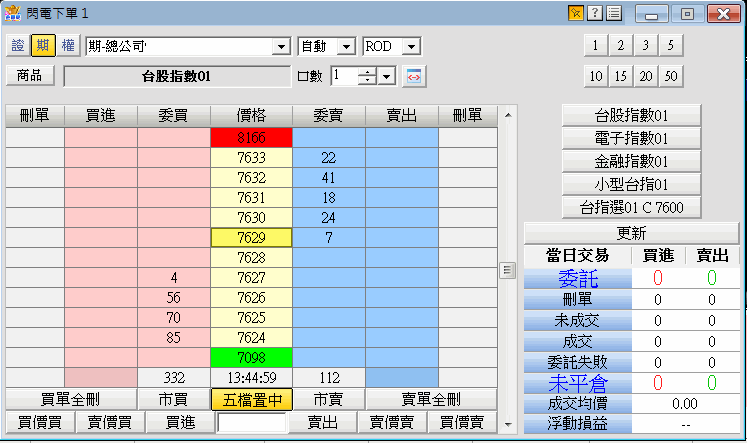This screenshot has width=747, height=443.
Task: Select 小型台指01 from product list
Action: pos(631,184)
